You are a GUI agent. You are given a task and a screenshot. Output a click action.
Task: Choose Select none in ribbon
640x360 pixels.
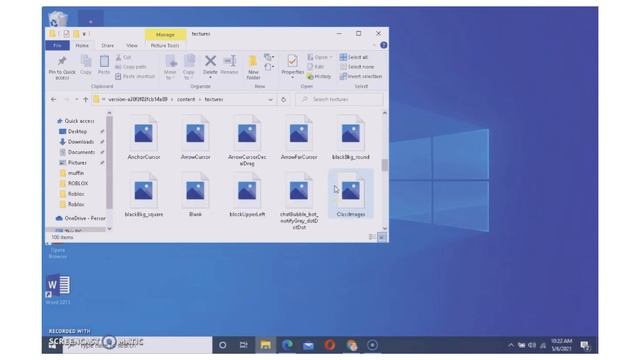pos(357,67)
